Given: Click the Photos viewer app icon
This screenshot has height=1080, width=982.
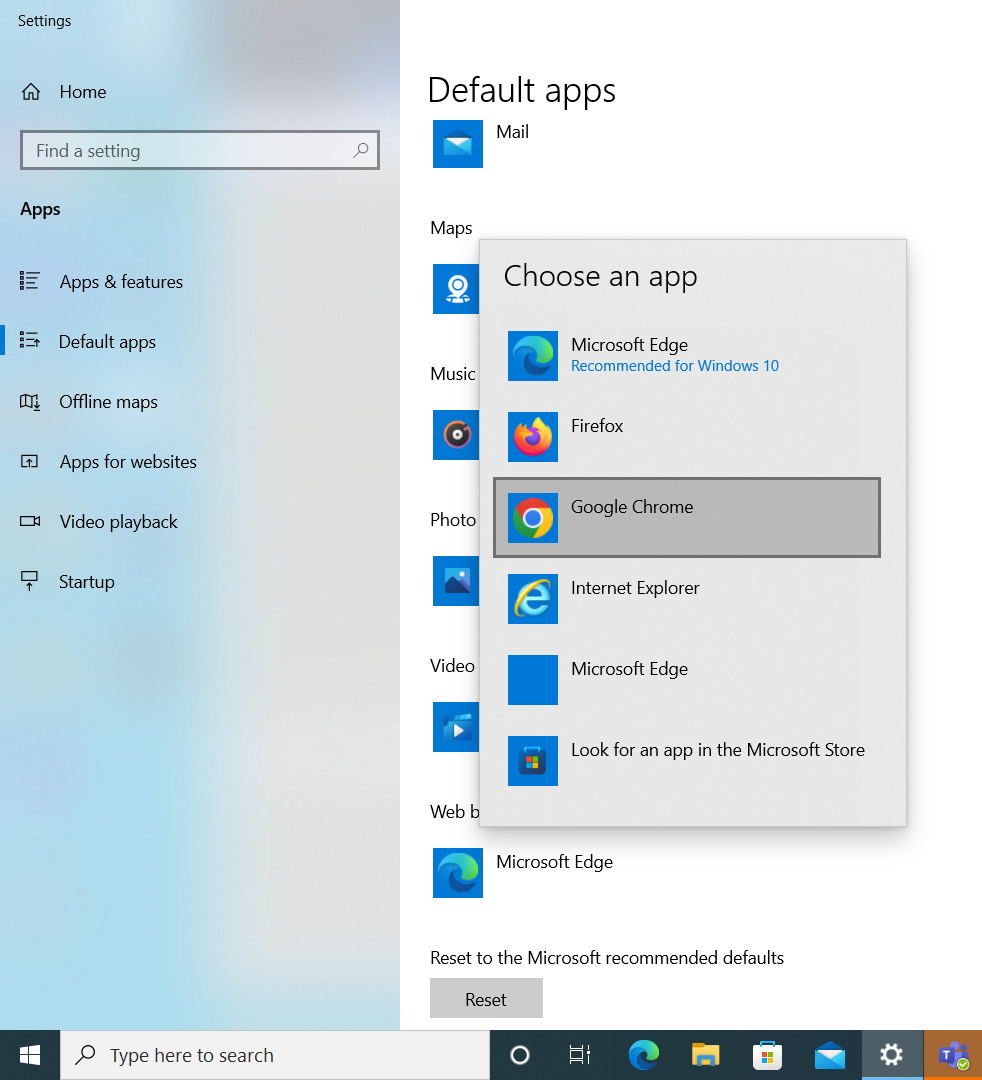Looking at the screenshot, I should click(456, 581).
